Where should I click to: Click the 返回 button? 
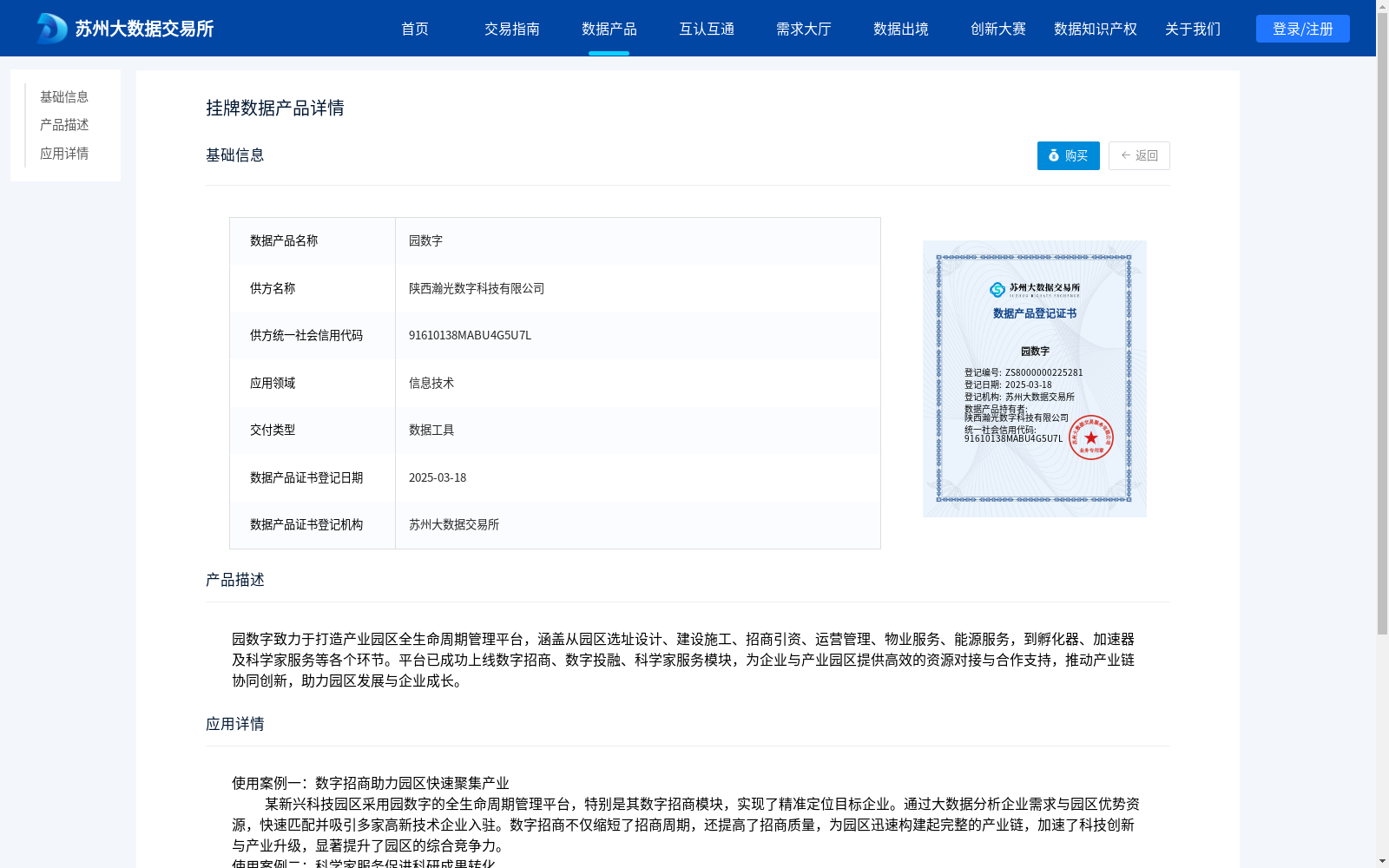1139,155
